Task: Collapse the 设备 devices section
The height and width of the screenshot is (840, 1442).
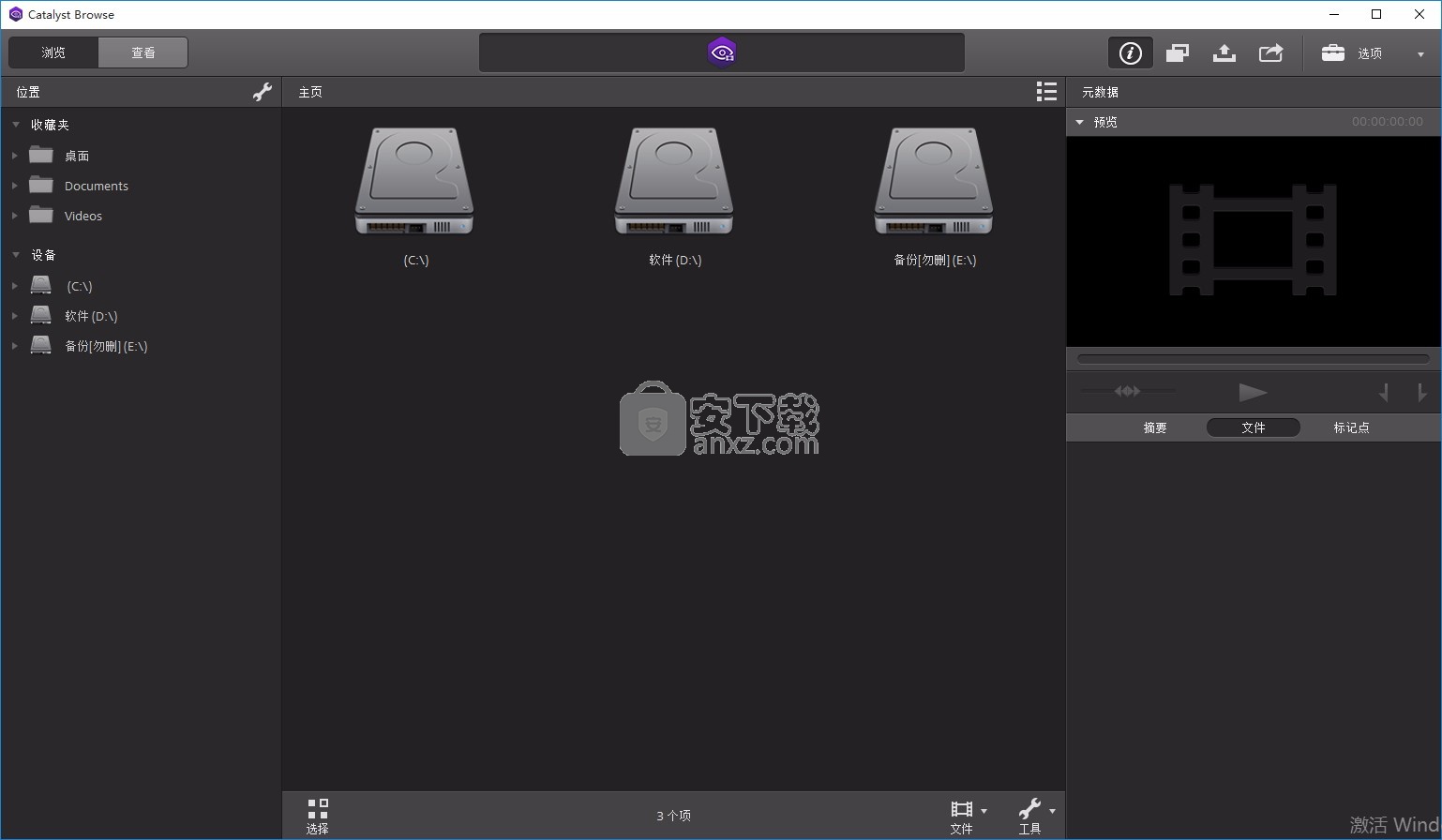Action: pyautogui.click(x=16, y=255)
